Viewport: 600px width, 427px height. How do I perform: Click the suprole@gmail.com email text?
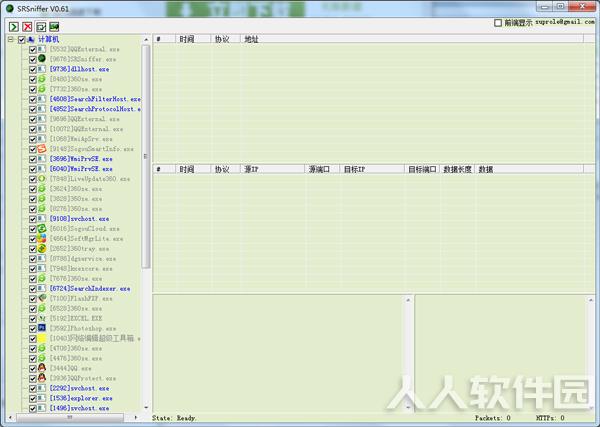coord(565,22)
